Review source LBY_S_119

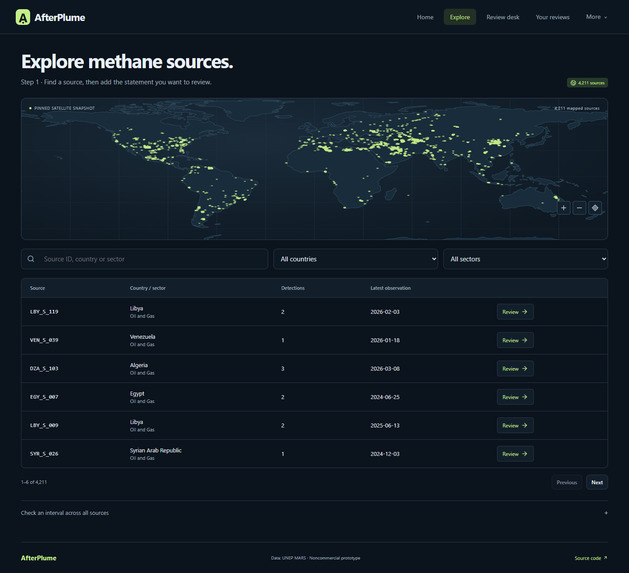(515, 312)
